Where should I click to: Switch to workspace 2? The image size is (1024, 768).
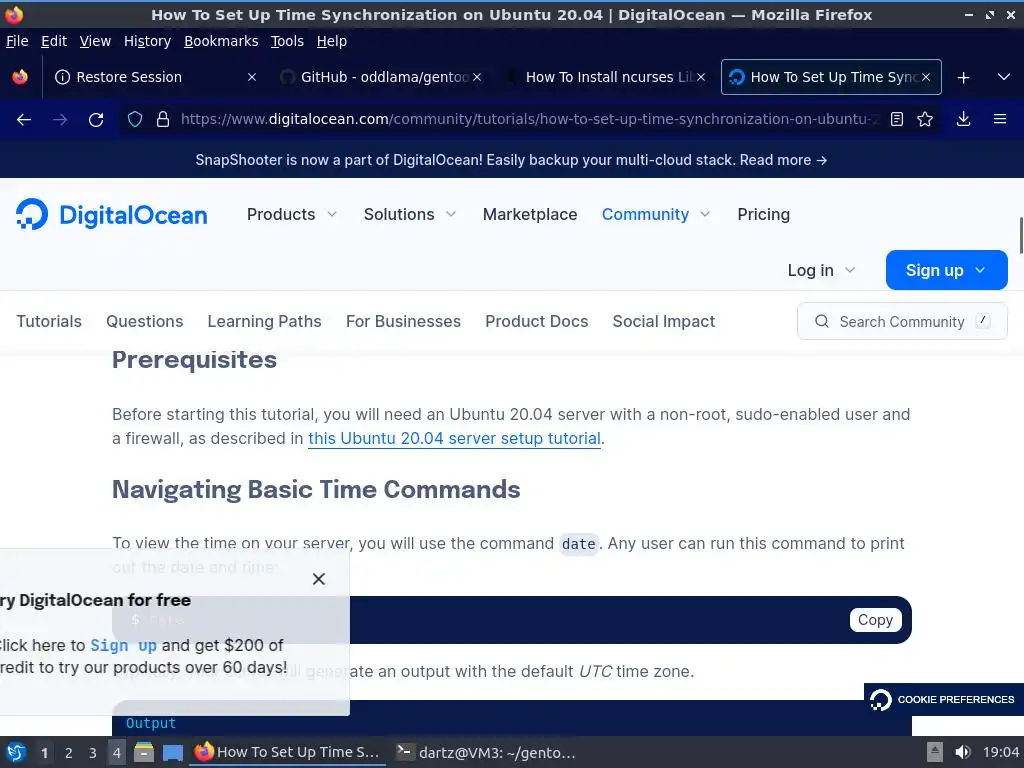69,753
